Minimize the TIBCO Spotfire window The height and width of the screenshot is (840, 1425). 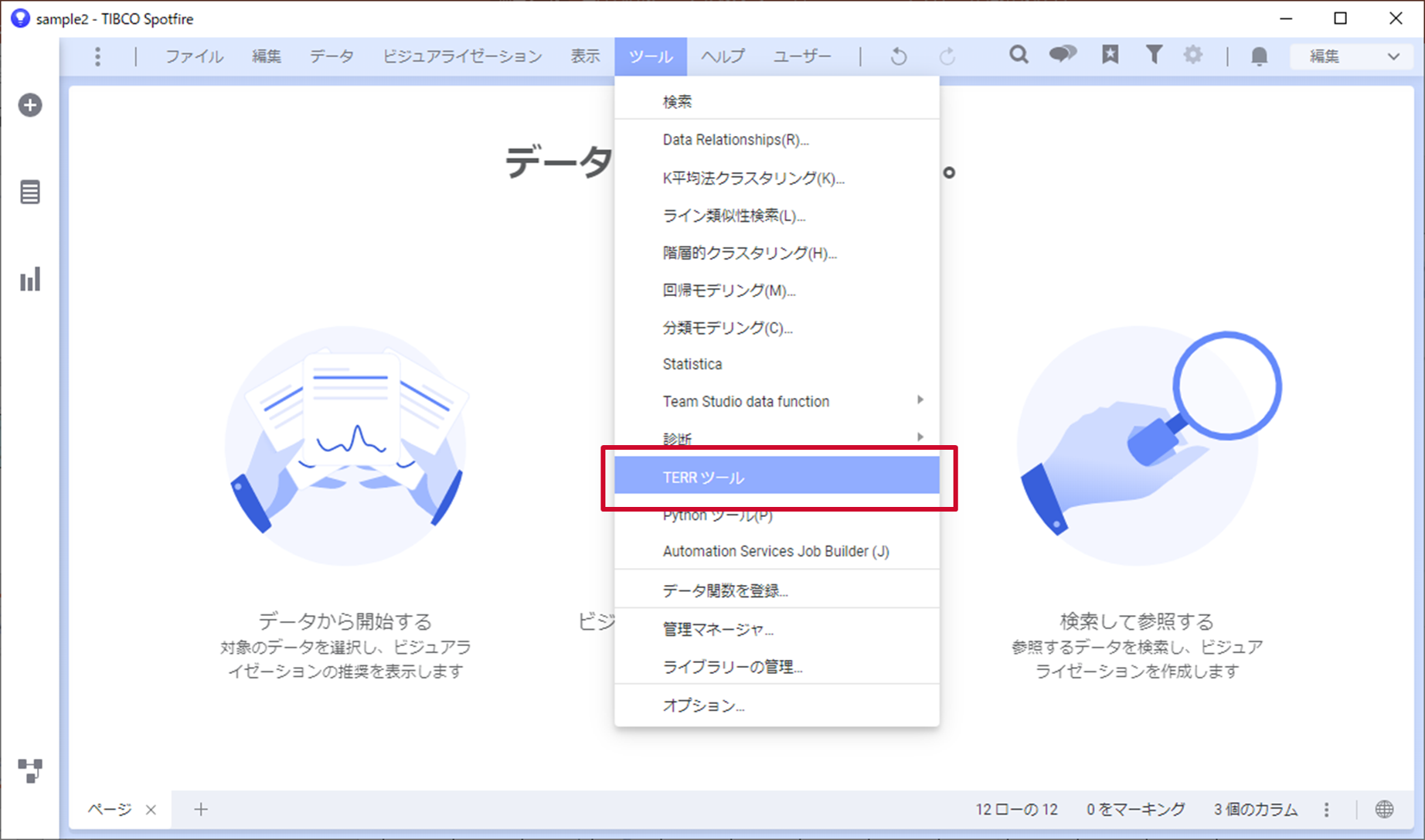(1286, 19)
